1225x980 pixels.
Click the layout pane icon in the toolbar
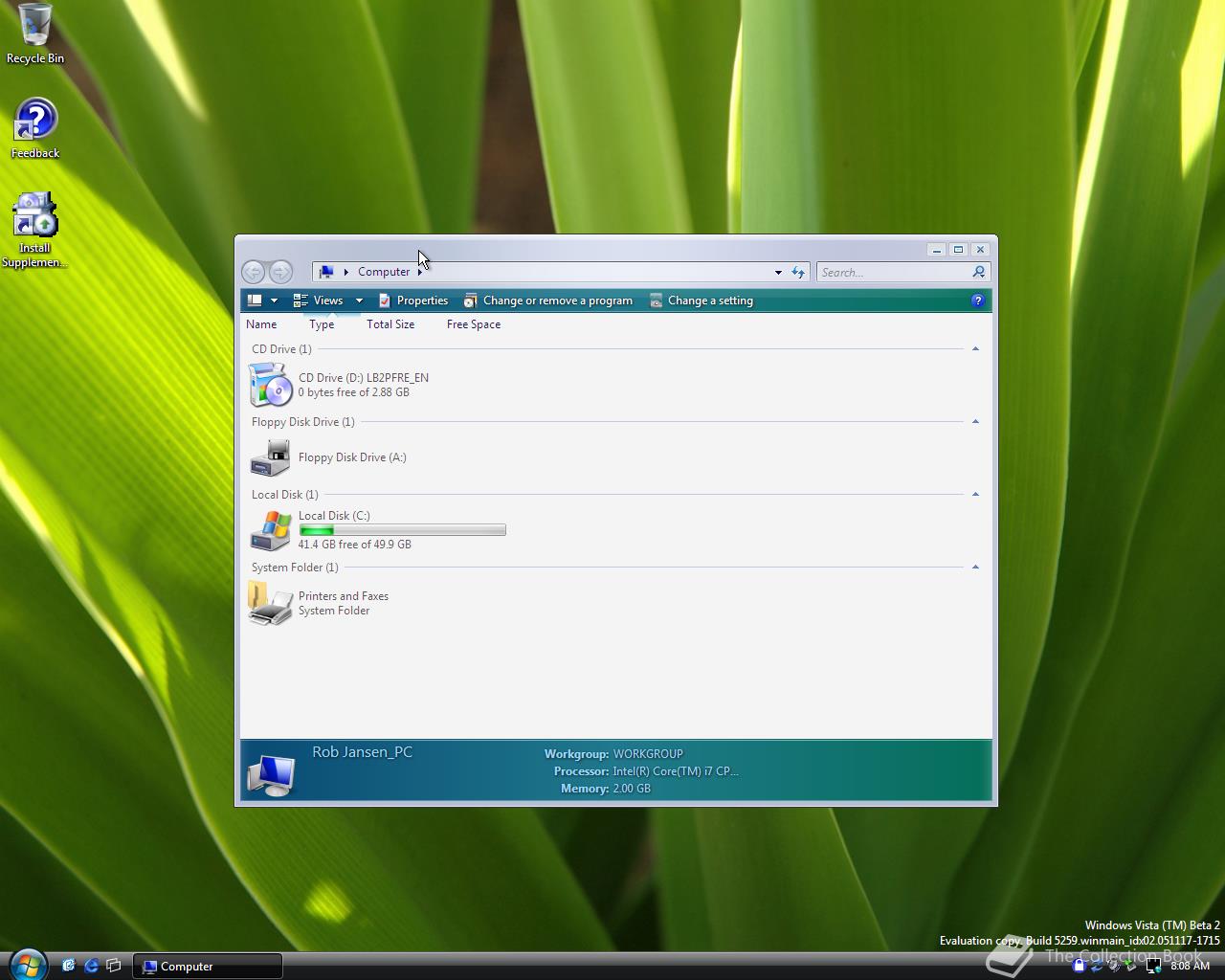click(255, 301)
